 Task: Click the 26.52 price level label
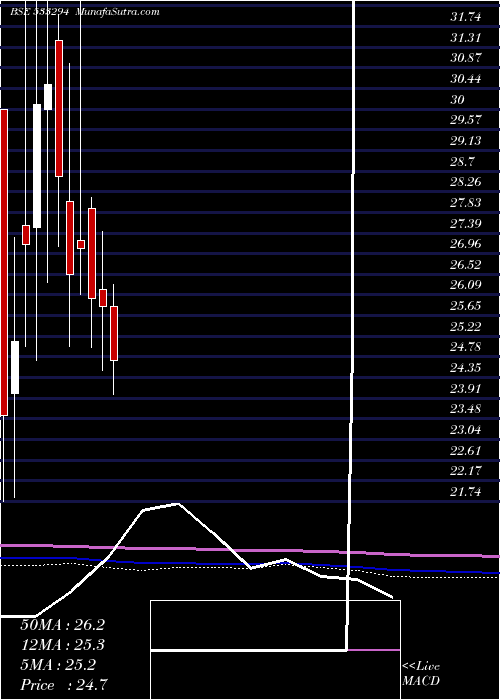(466, 265)
